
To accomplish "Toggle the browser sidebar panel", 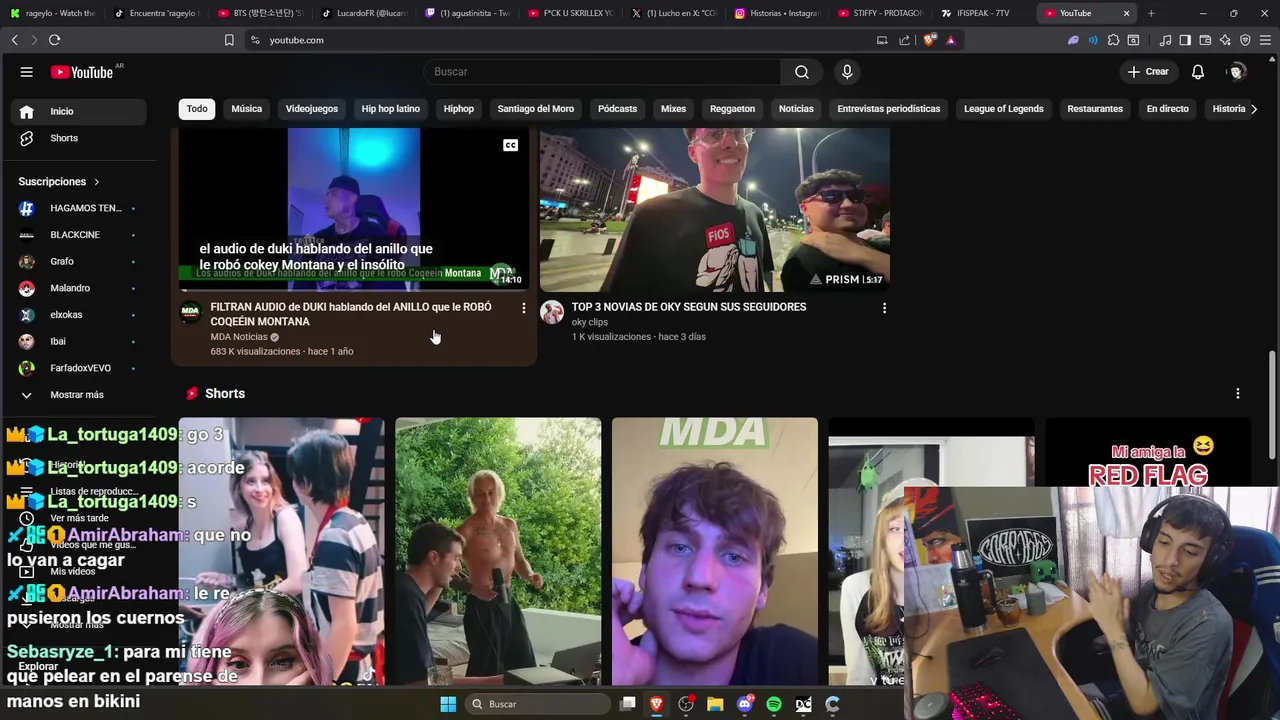I will 1185,40.
